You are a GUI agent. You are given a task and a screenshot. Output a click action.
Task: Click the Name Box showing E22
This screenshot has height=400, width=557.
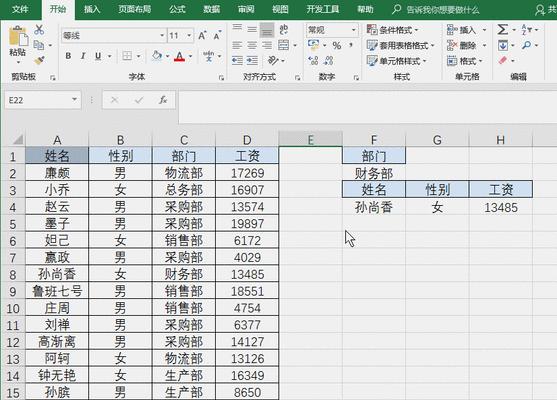pos(37,100)
